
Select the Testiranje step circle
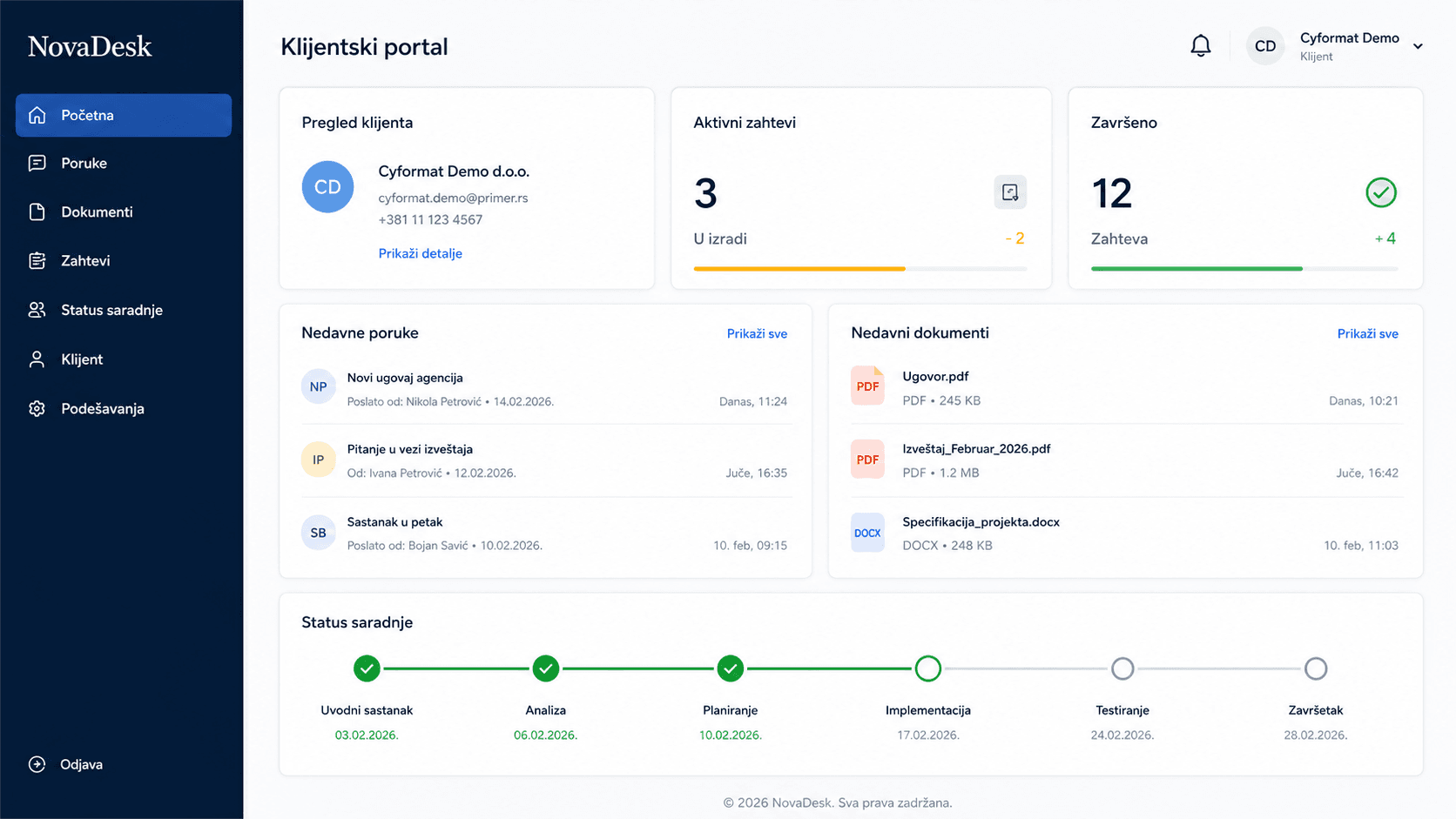(1122, 668)
